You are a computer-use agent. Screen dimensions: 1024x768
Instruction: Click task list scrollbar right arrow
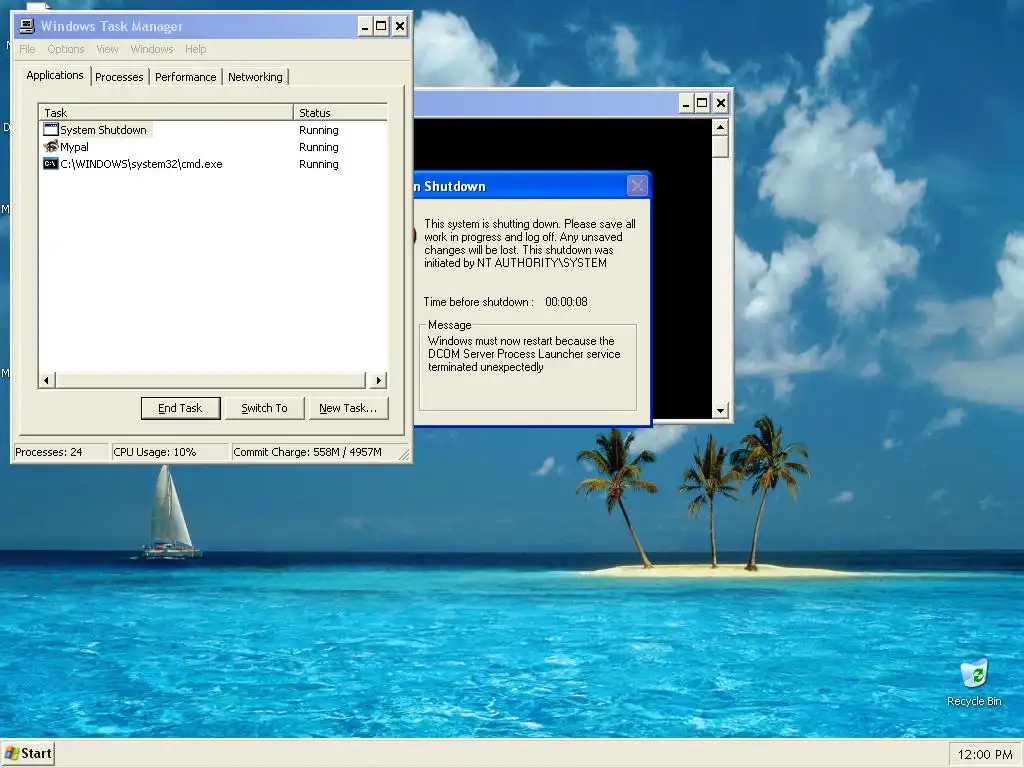click(379, 380)
